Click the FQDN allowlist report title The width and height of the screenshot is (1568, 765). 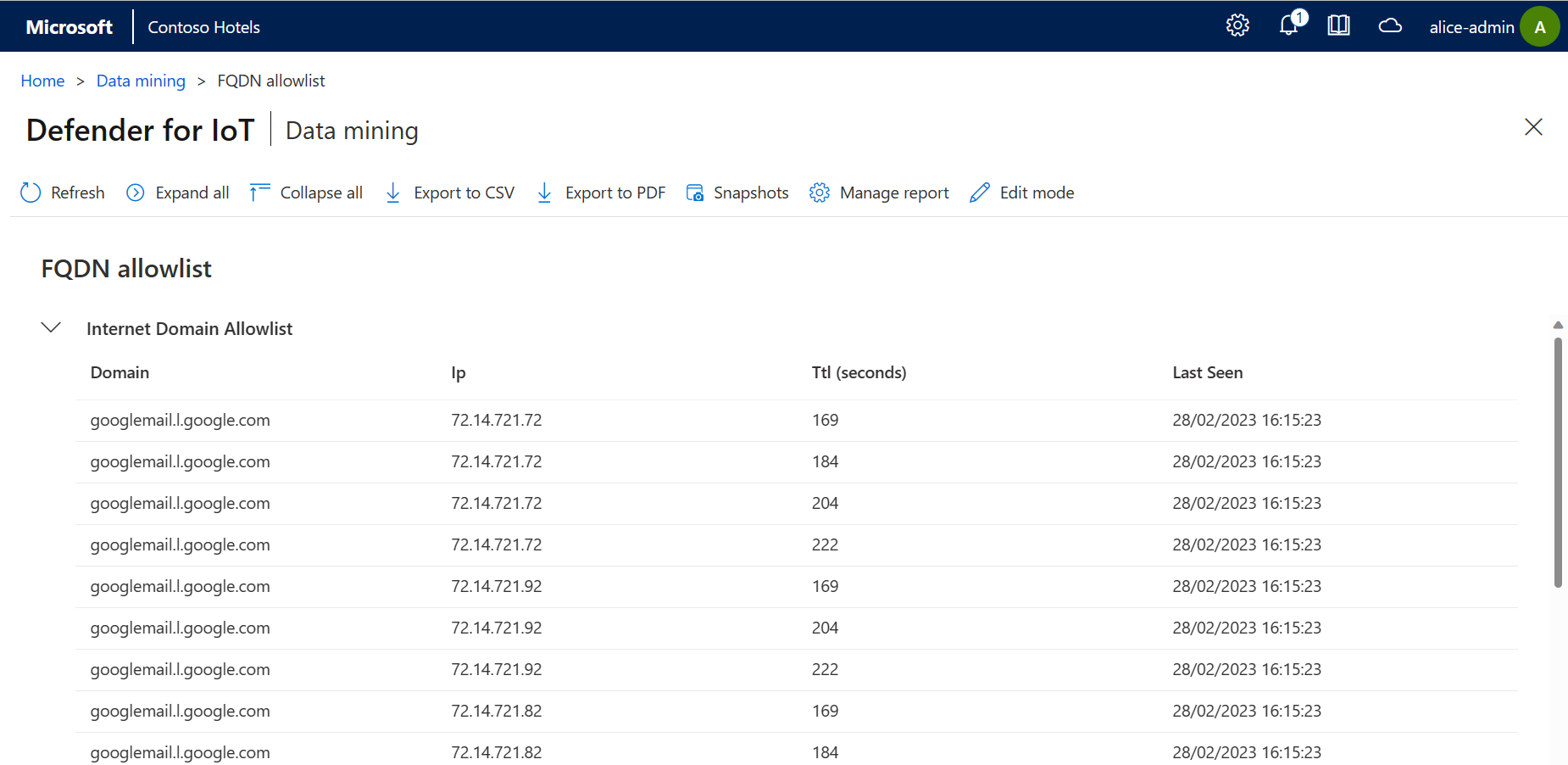[x=126, y=269]
